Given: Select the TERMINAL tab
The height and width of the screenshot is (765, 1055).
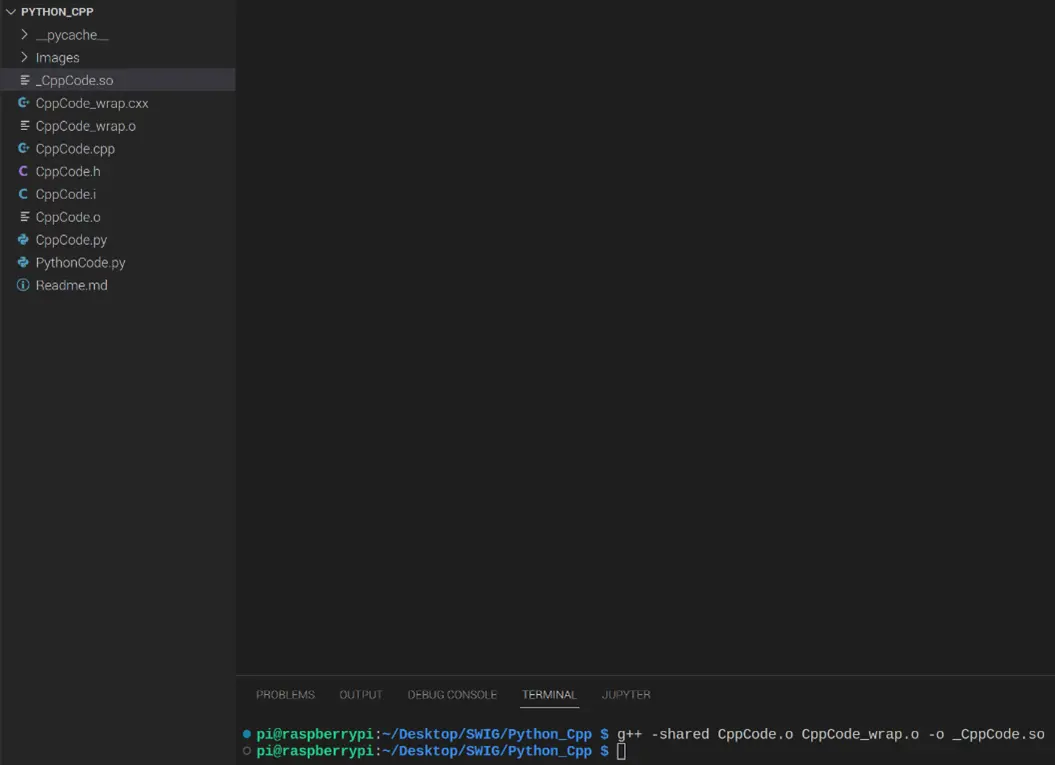Looking at the screenshot, I should (549, 694).
